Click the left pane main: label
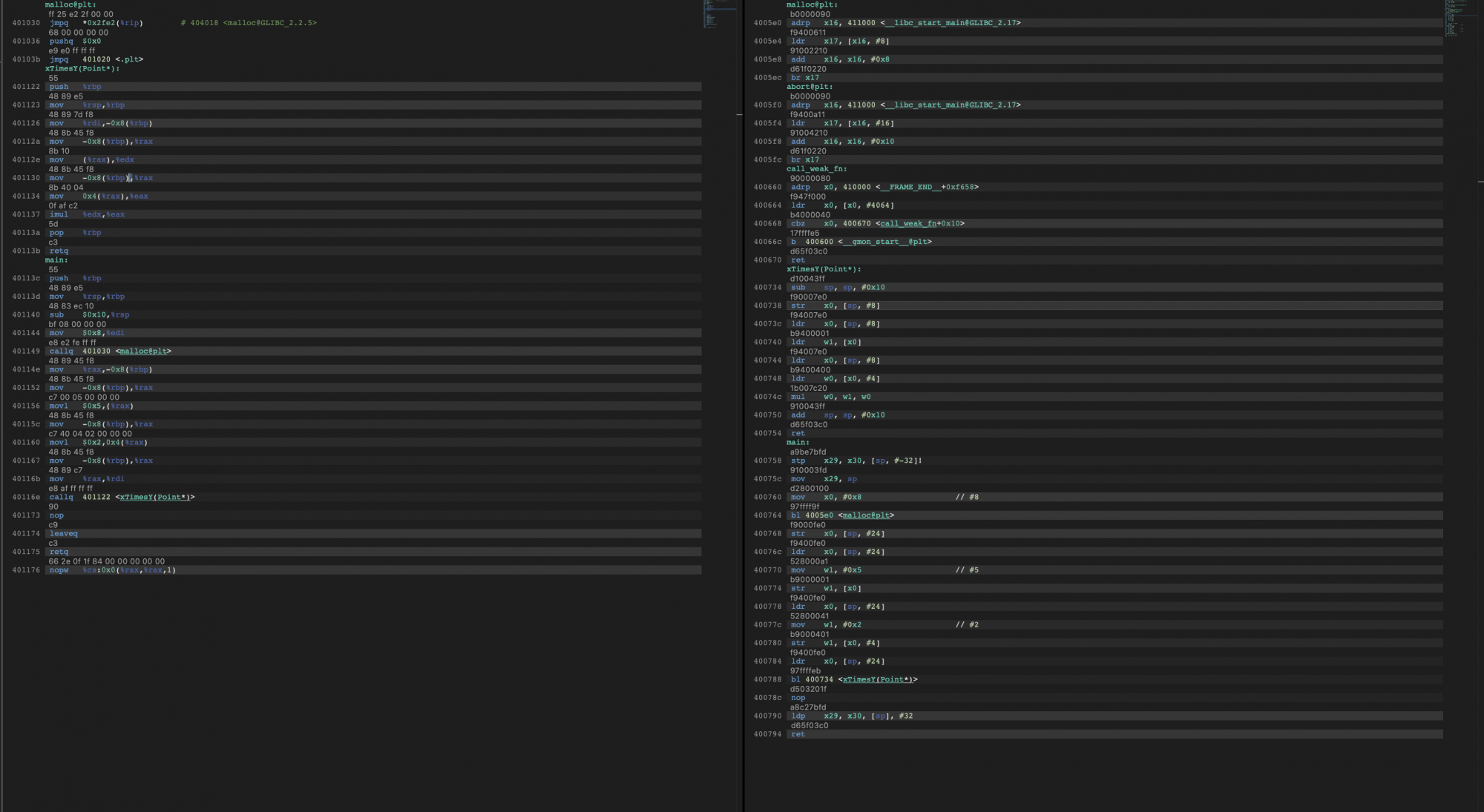Screen dimensions: 1484x812 56,260
